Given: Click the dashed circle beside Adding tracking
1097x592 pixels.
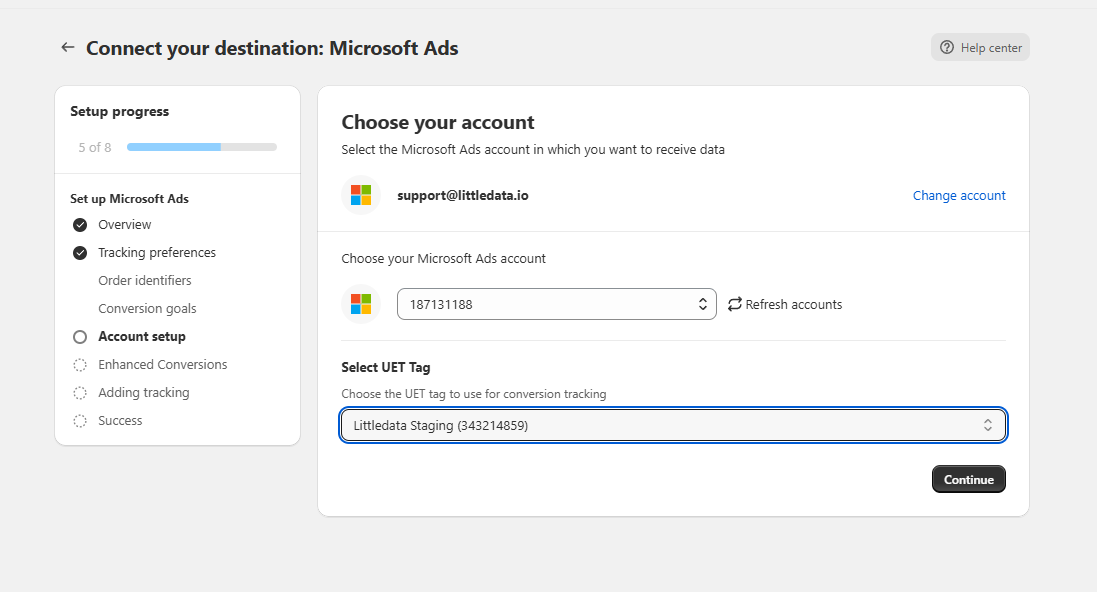Looking at the screenshot, I should coord(80,393).
